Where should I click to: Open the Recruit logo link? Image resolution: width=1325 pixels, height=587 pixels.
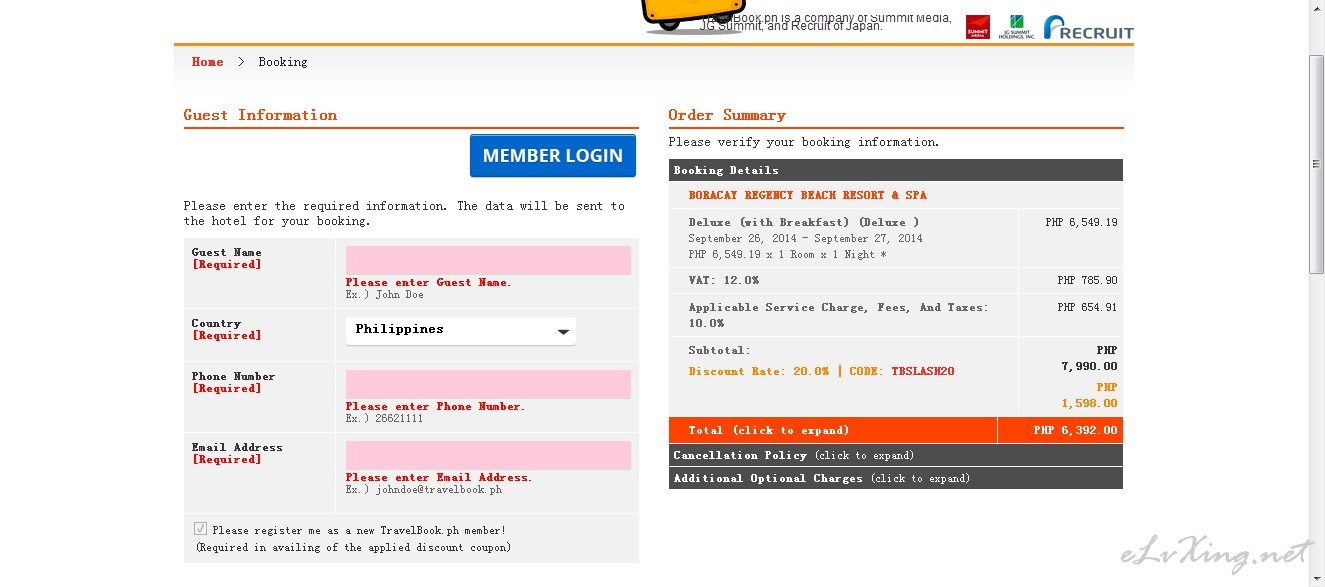[1088, 27]
